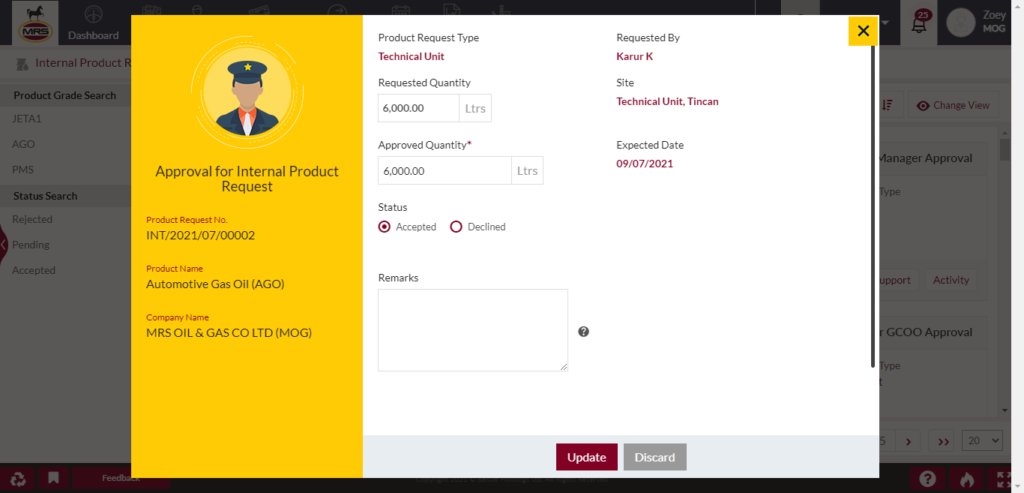
Task: Click the recycle icon in bottom bar
Action: [x=18, y=479]
